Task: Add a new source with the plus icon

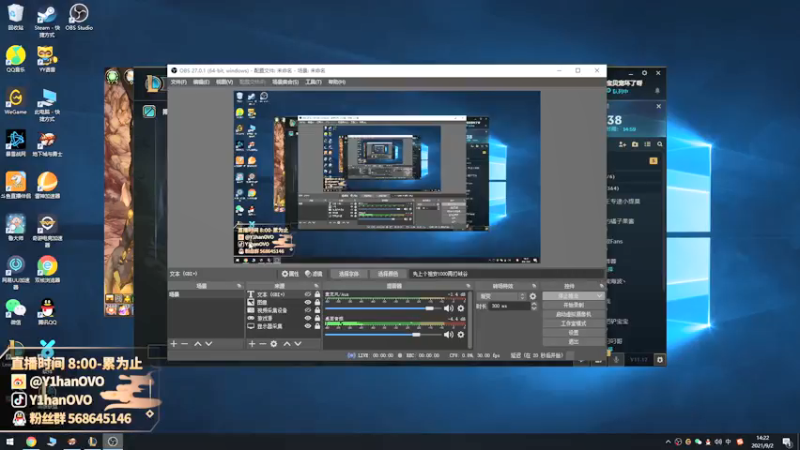Action: [252, 344]
